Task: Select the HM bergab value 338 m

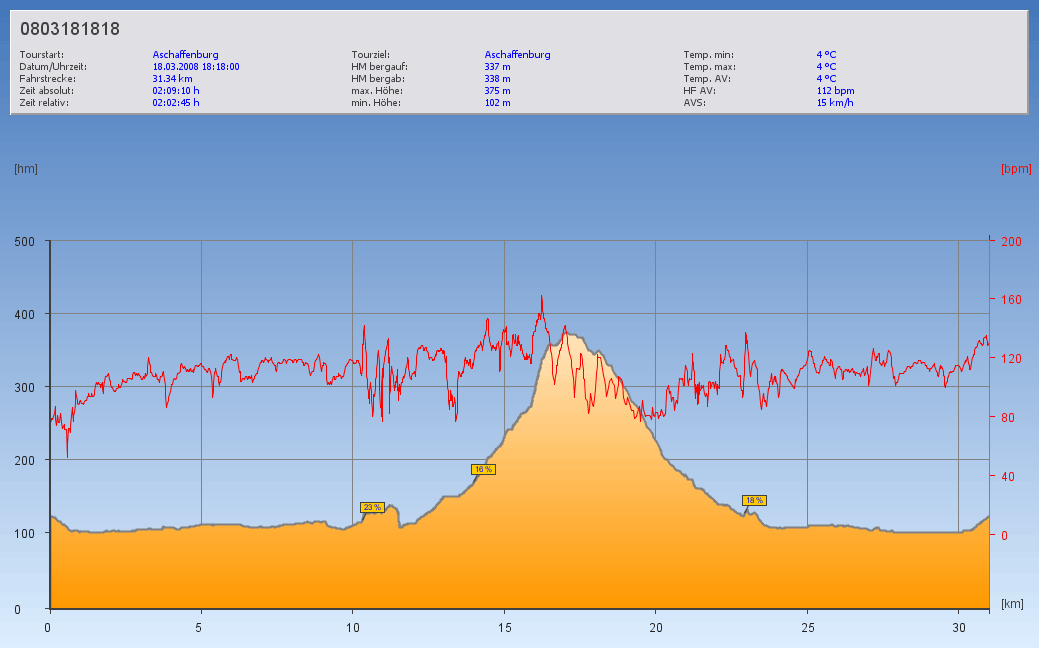Action: coord(497,79)
